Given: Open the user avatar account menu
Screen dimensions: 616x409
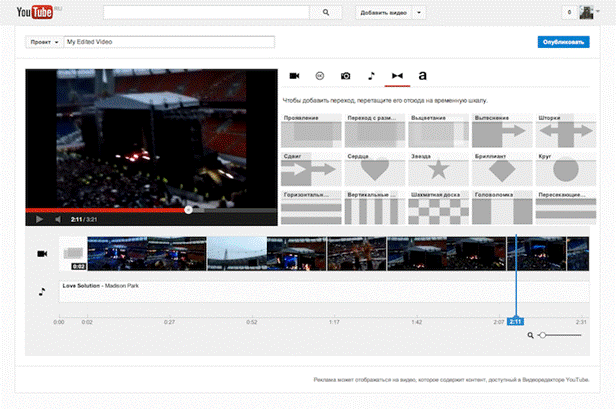Looking at the screenshot, I should click(589, 13).
